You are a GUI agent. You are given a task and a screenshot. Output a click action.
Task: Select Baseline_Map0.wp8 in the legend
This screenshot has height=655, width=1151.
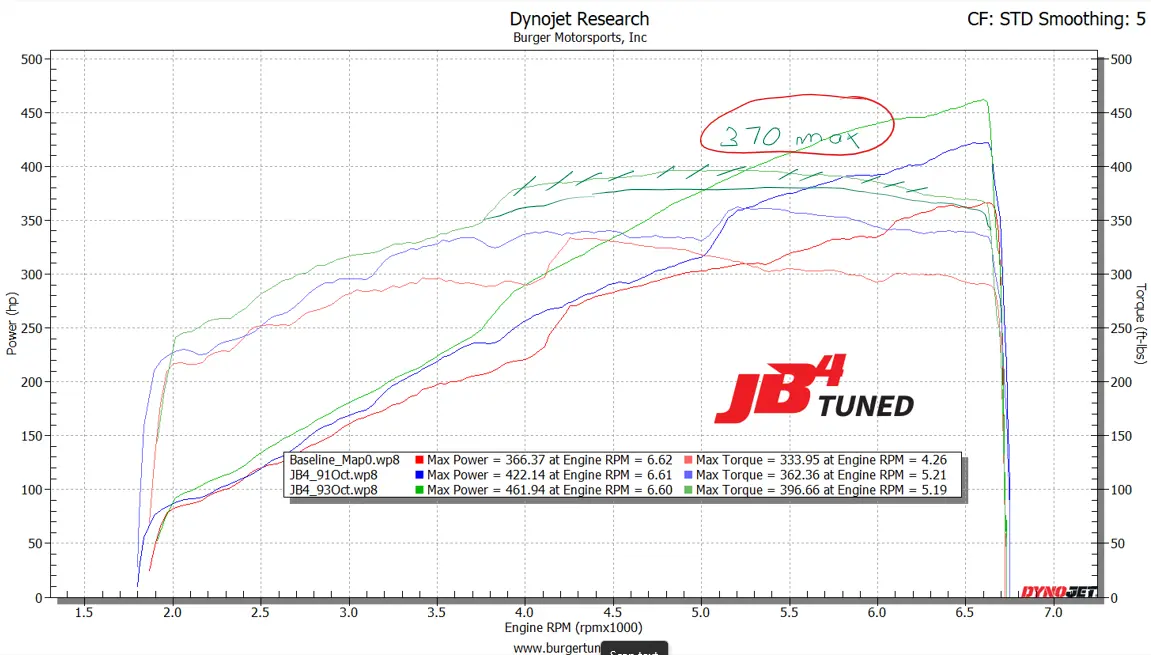[x=344, y=461]
